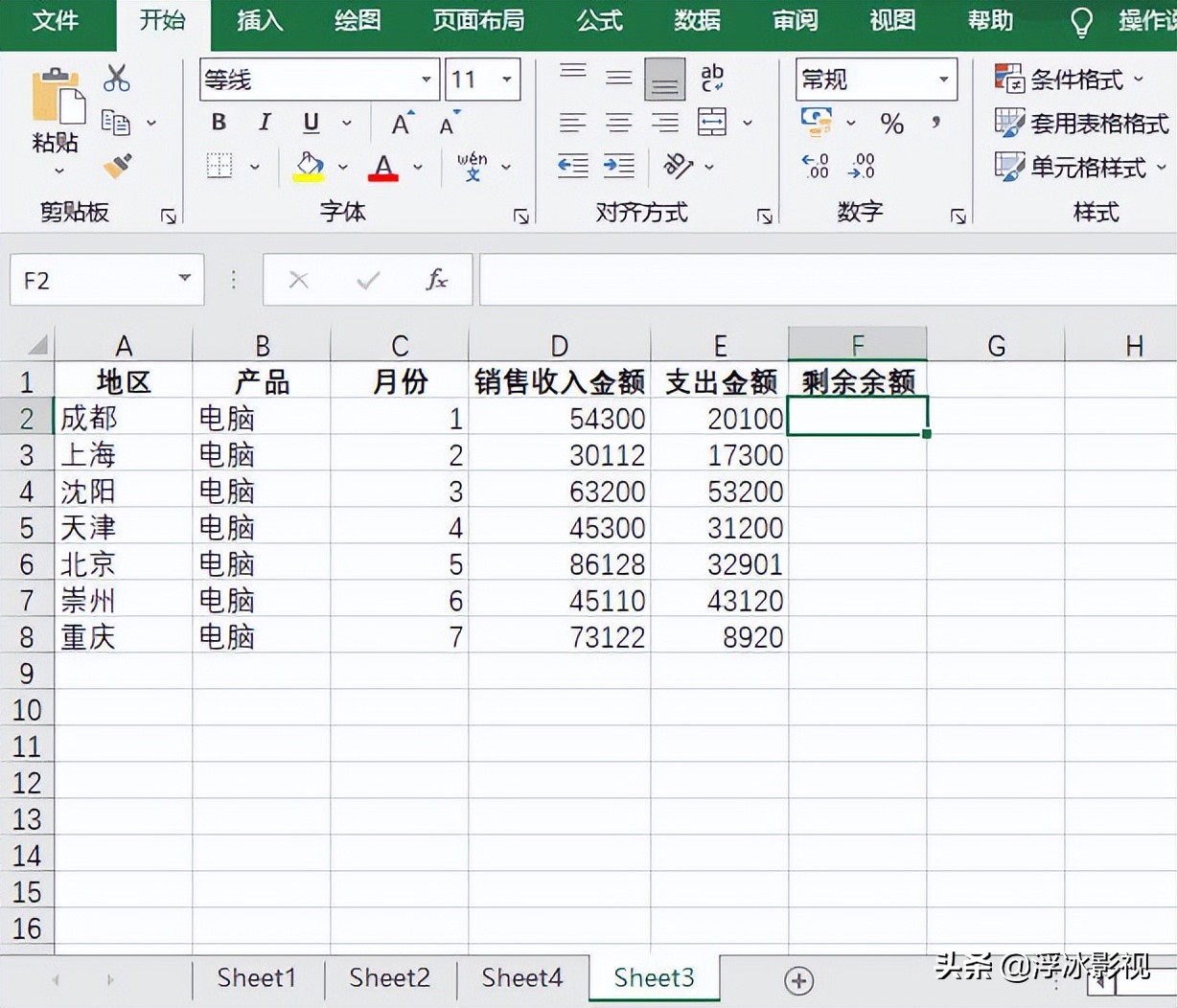Image resolution: width=1177 pixels, height=1008 pixels.
Task: Click the Borders grid icon
Action: click(219, 166)
